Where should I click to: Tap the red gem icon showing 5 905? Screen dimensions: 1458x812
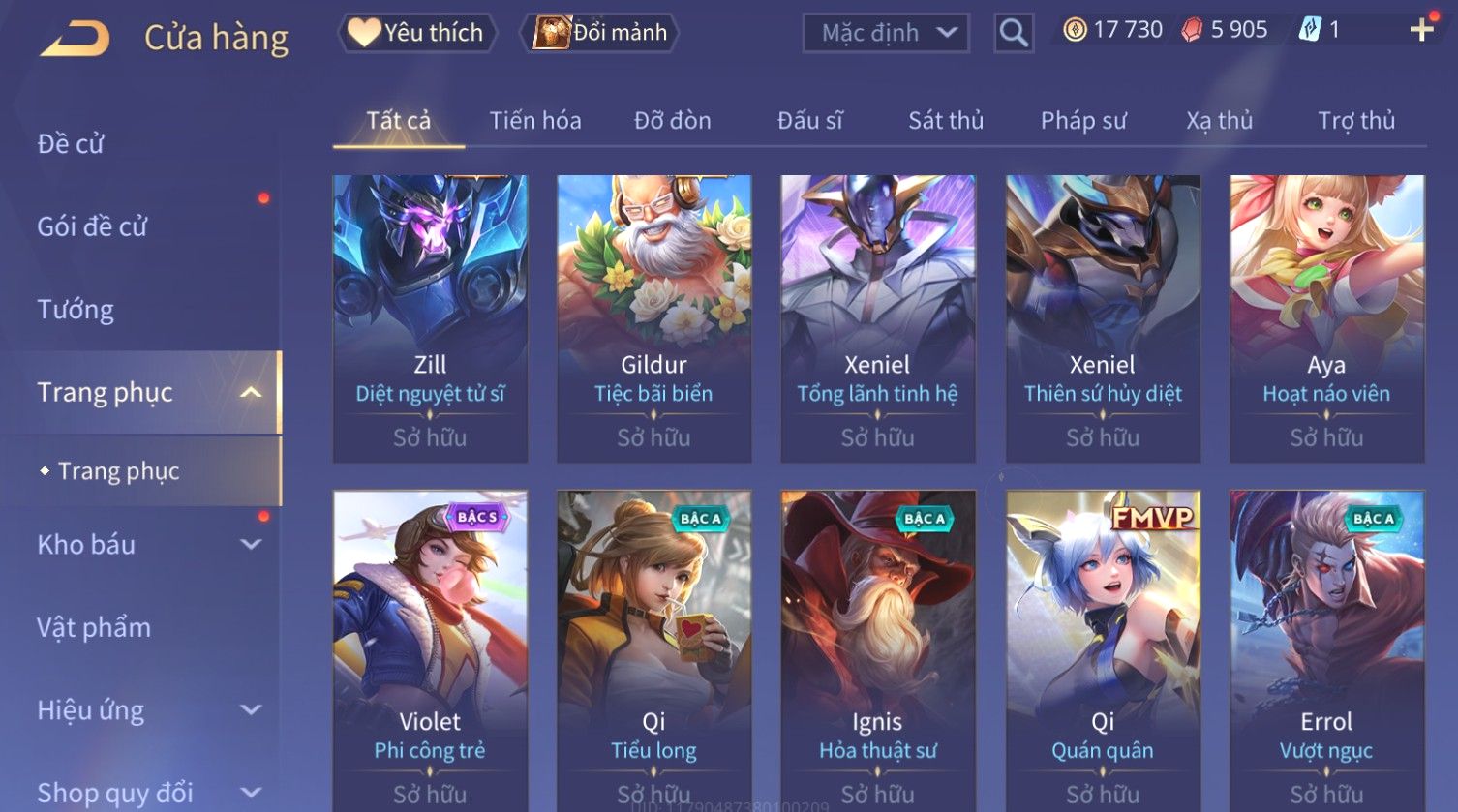click(1192, 30)
